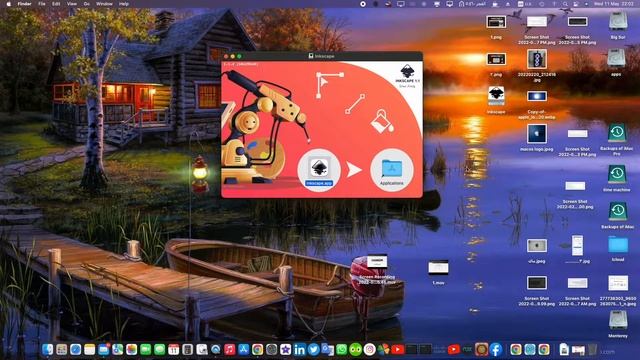Click the screen recording indicator in menu bar
This screenshot has width=640, height=360.
coord(363,4)
